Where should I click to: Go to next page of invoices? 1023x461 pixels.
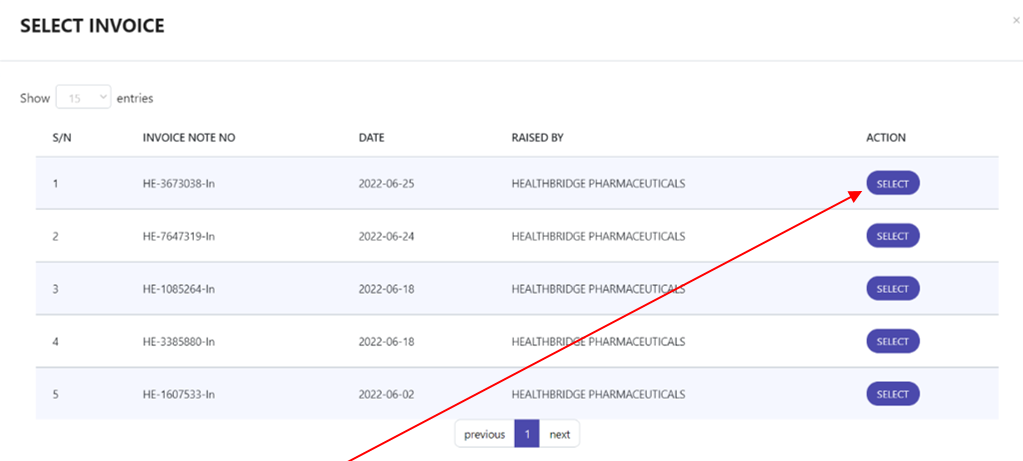(560, 434)
